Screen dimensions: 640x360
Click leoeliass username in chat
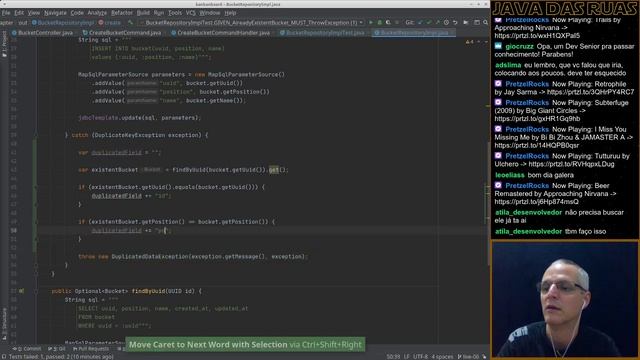click(510, 175)
